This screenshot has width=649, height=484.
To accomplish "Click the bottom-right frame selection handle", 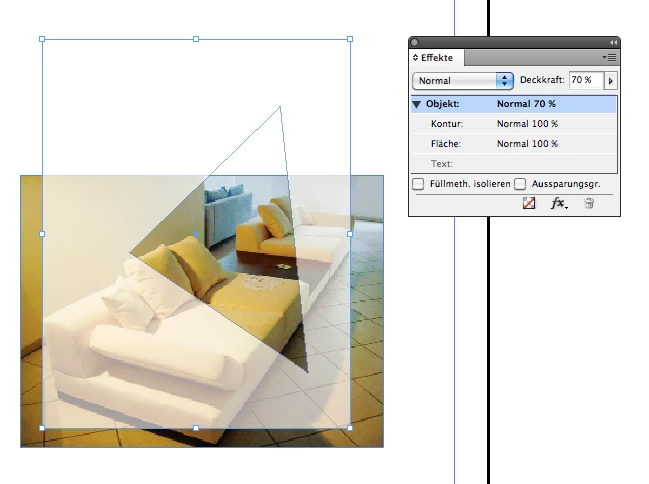I will point(350,428).
